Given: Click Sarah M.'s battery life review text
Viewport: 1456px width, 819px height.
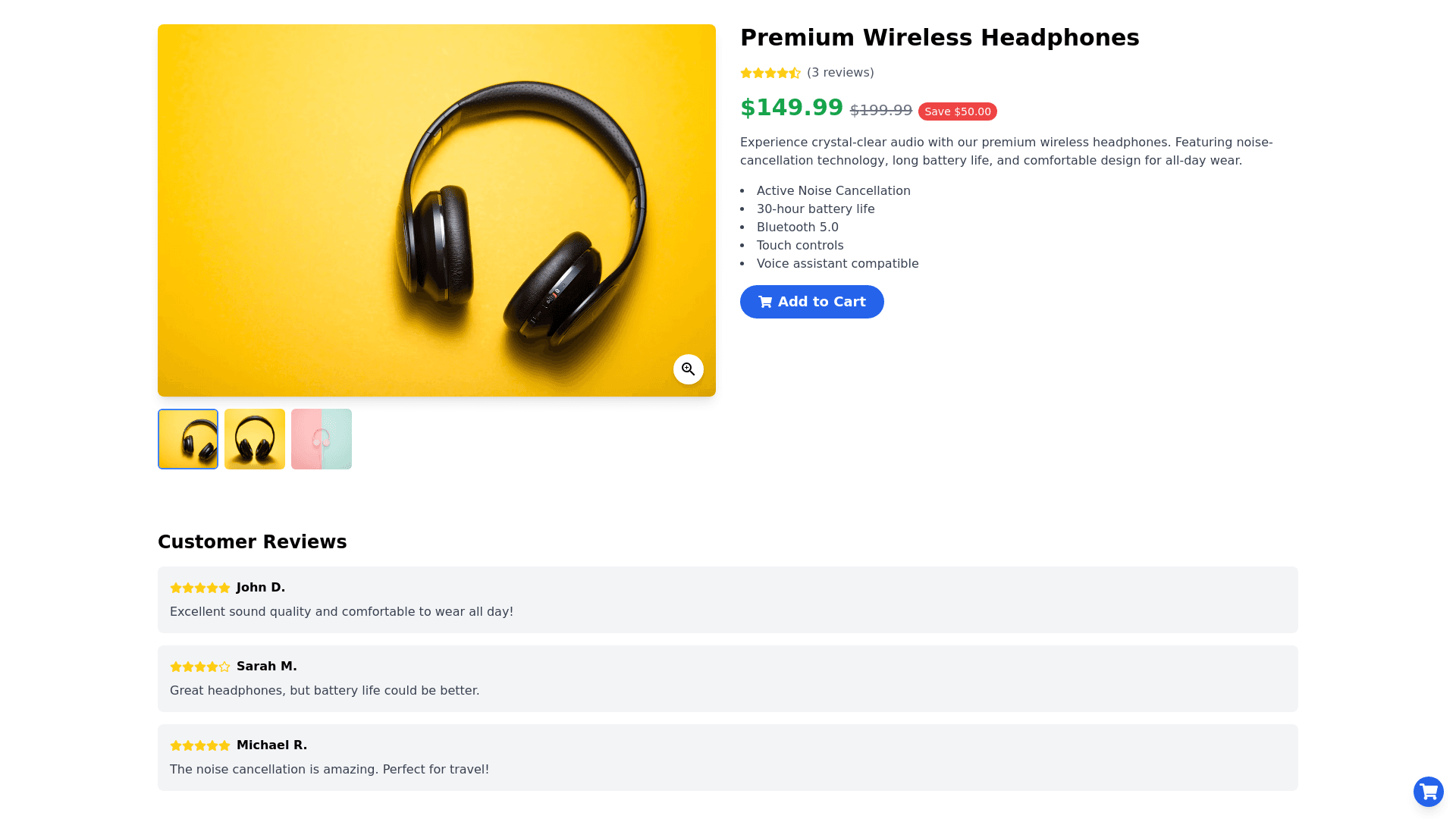Looking at the screenshot, I should [325, 691].
